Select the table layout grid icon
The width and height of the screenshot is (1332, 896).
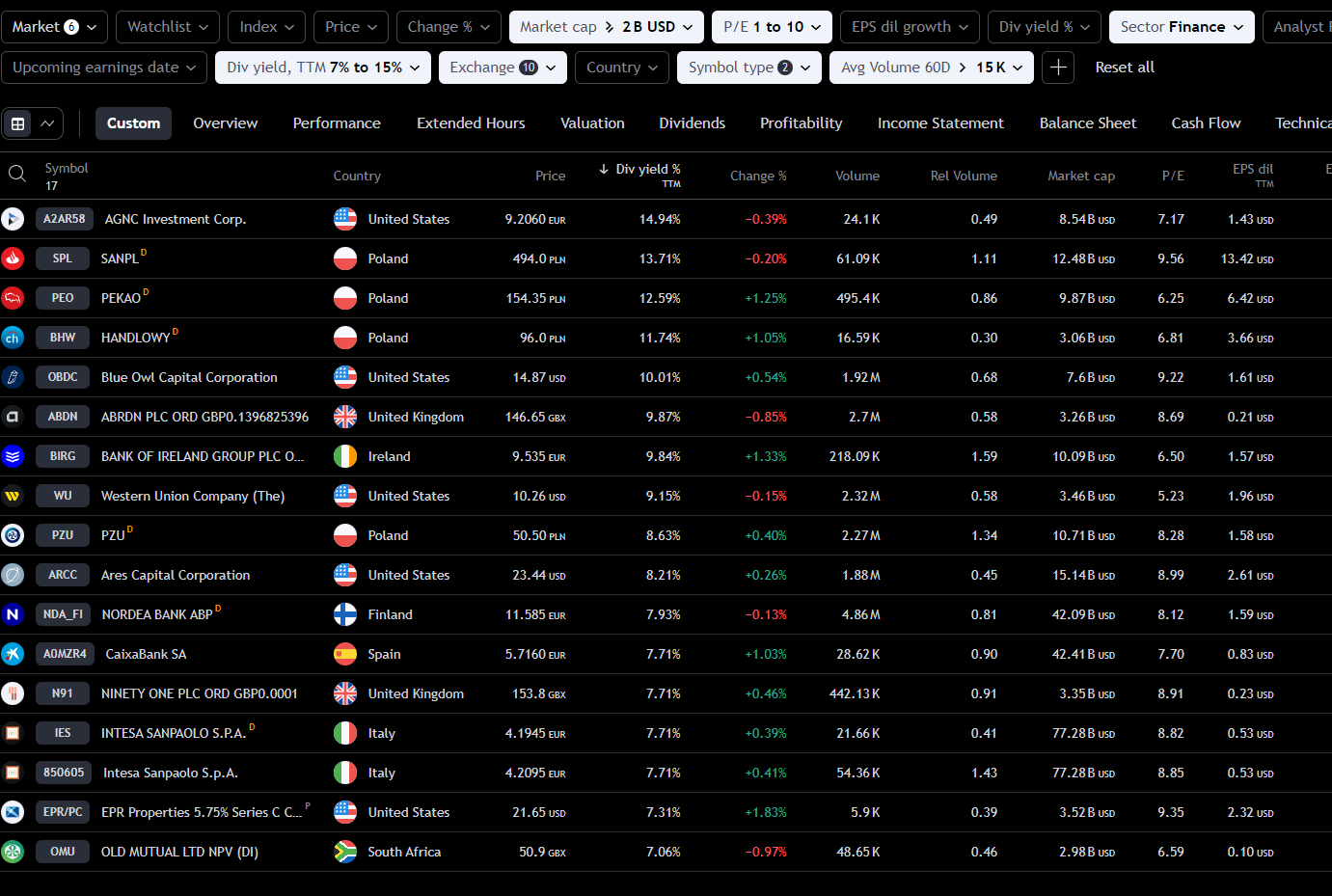[x=17, y=123]
